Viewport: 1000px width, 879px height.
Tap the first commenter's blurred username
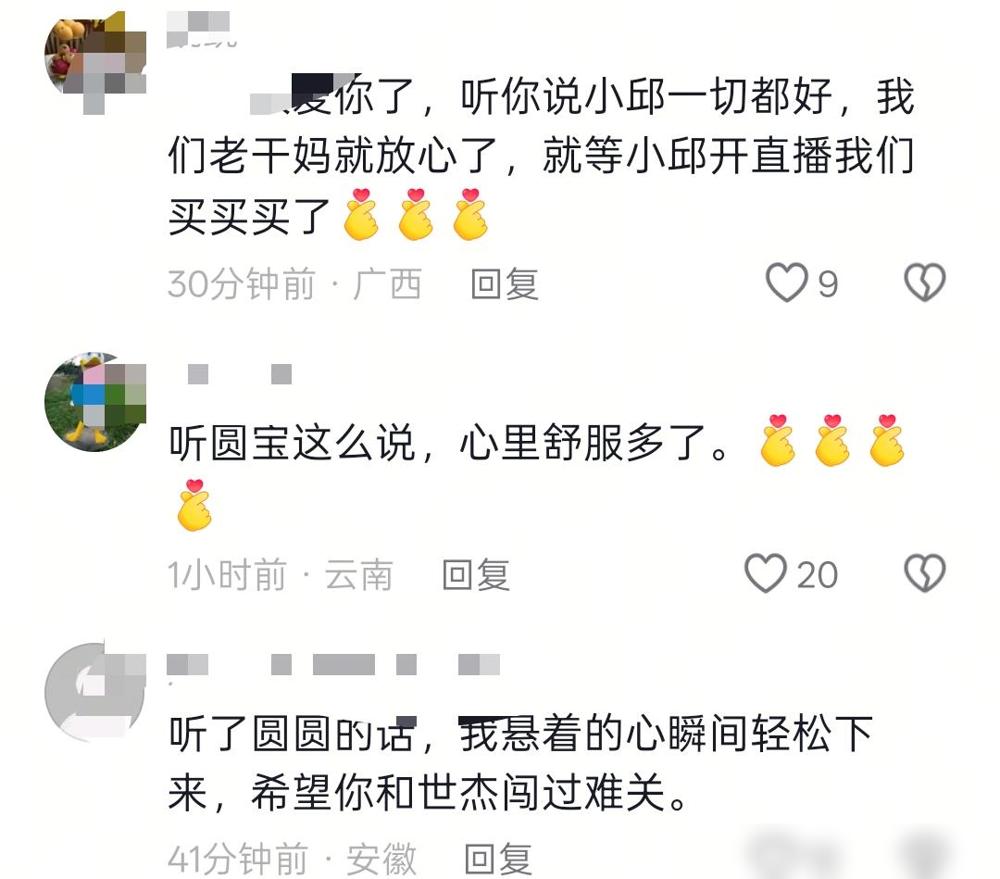(x=201, y=29)
